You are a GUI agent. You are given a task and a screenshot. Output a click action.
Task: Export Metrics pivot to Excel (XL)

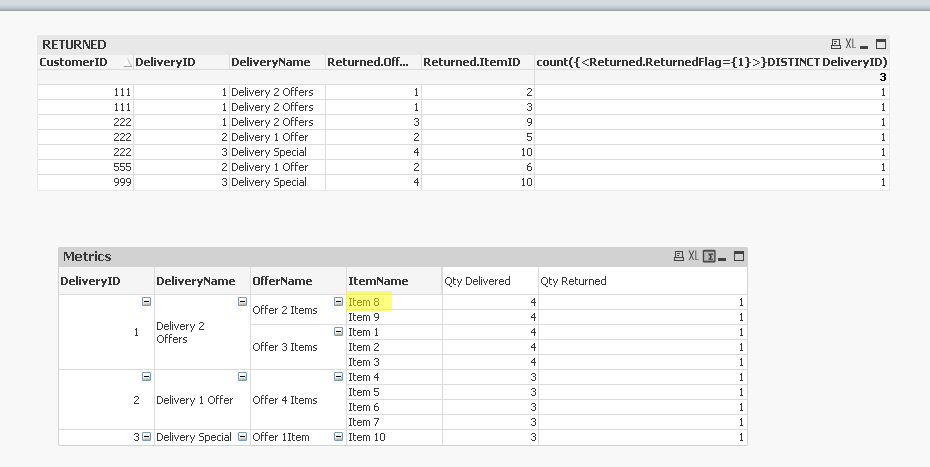click(693, 256)
